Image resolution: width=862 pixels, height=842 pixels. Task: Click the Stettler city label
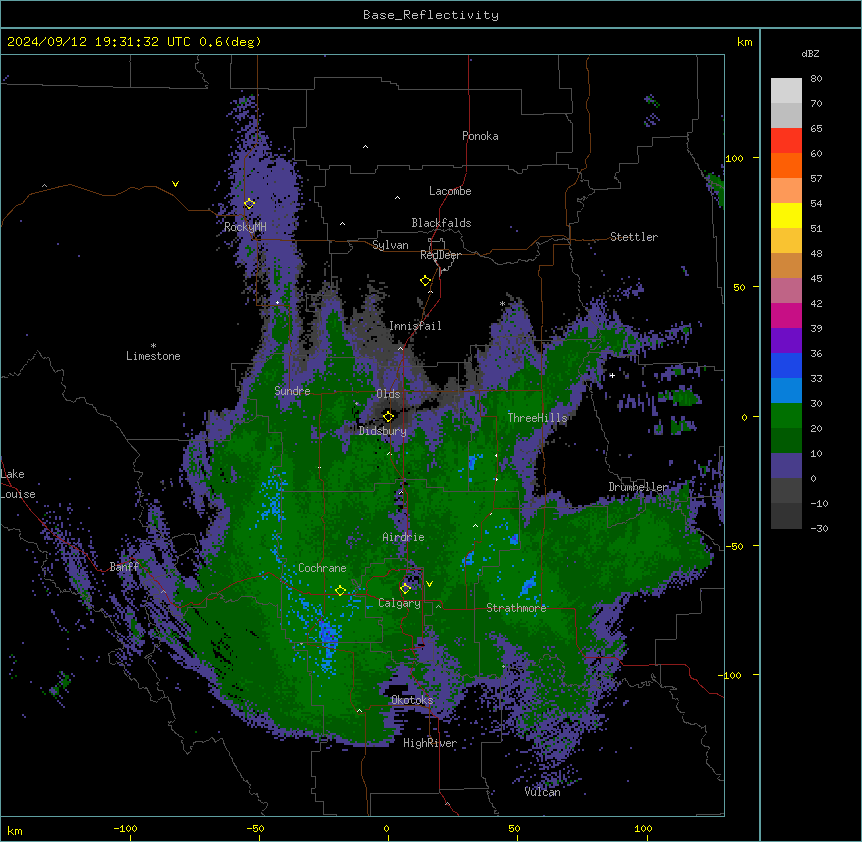pyautogui.click(x=634, y=237)
